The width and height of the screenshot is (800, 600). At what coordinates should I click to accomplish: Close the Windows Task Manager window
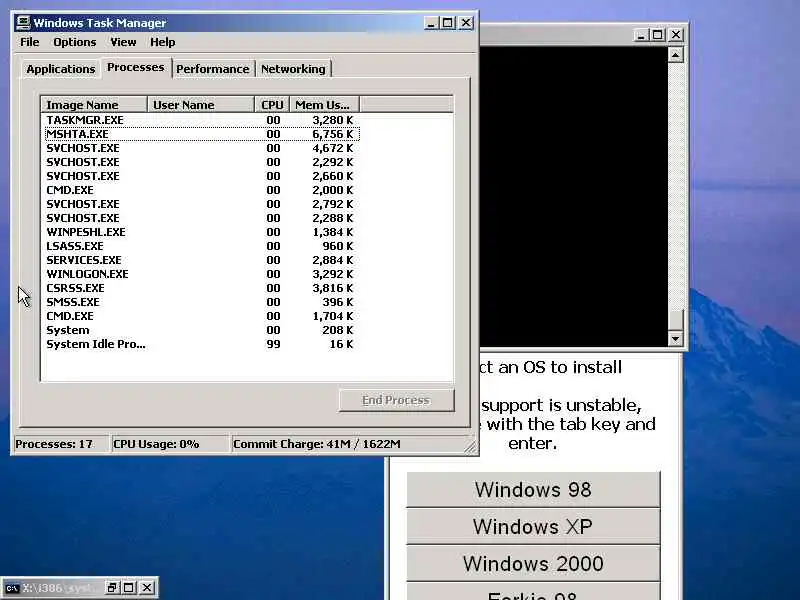point(466,23)
